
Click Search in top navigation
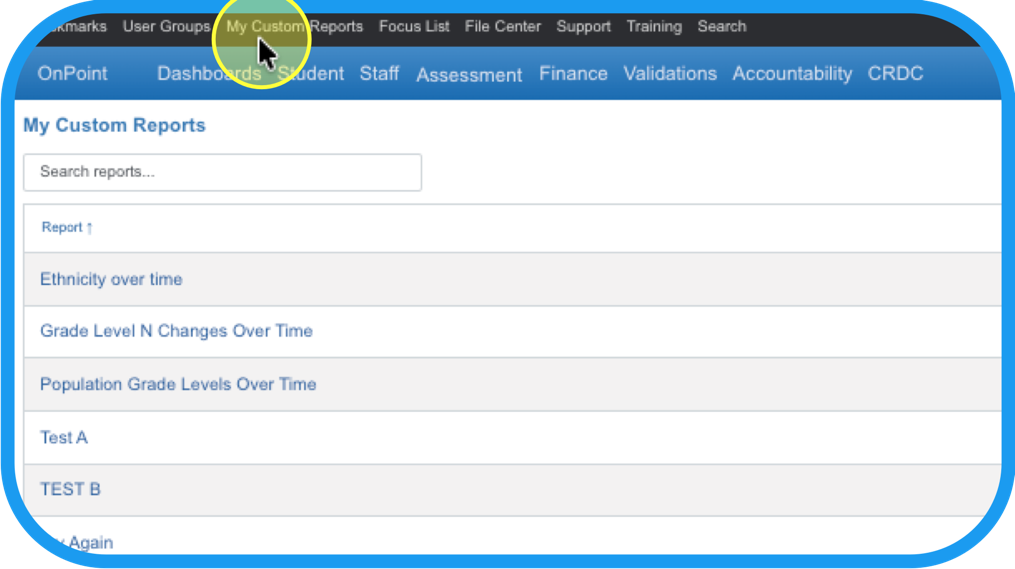(721, 27)
